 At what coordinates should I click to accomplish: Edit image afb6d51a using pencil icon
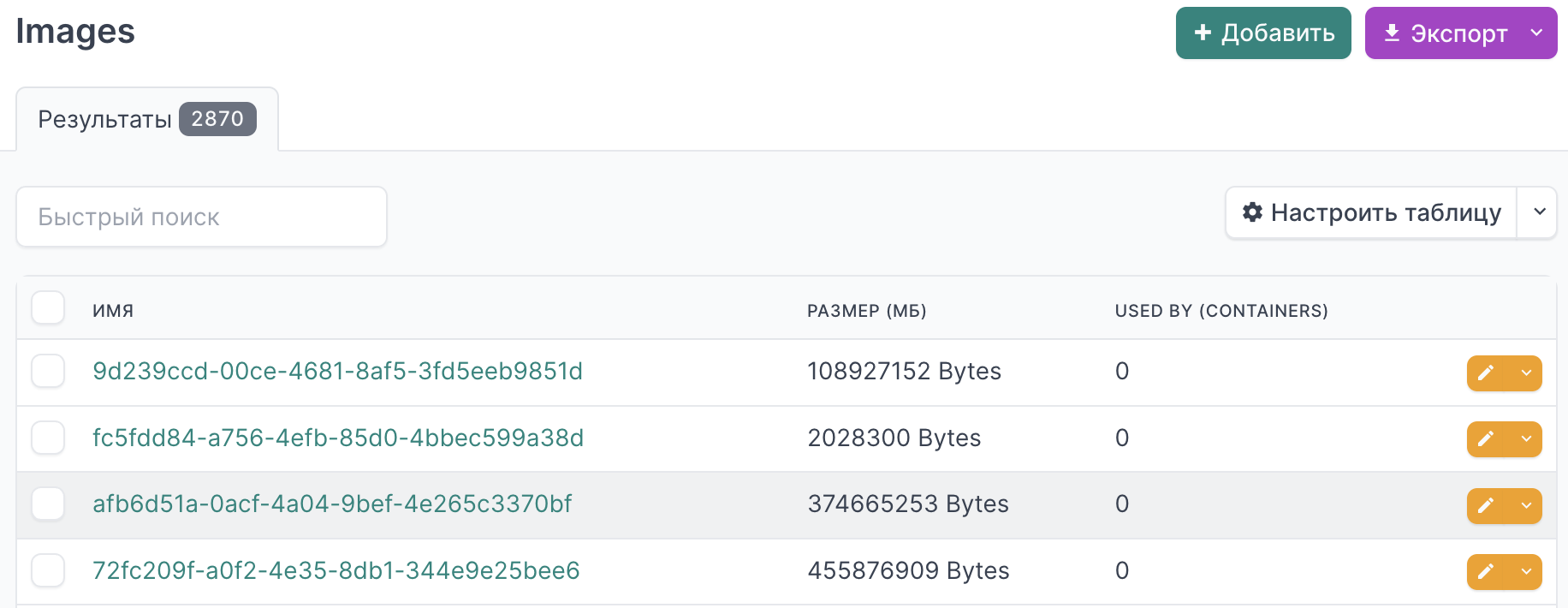(1486, 505)
